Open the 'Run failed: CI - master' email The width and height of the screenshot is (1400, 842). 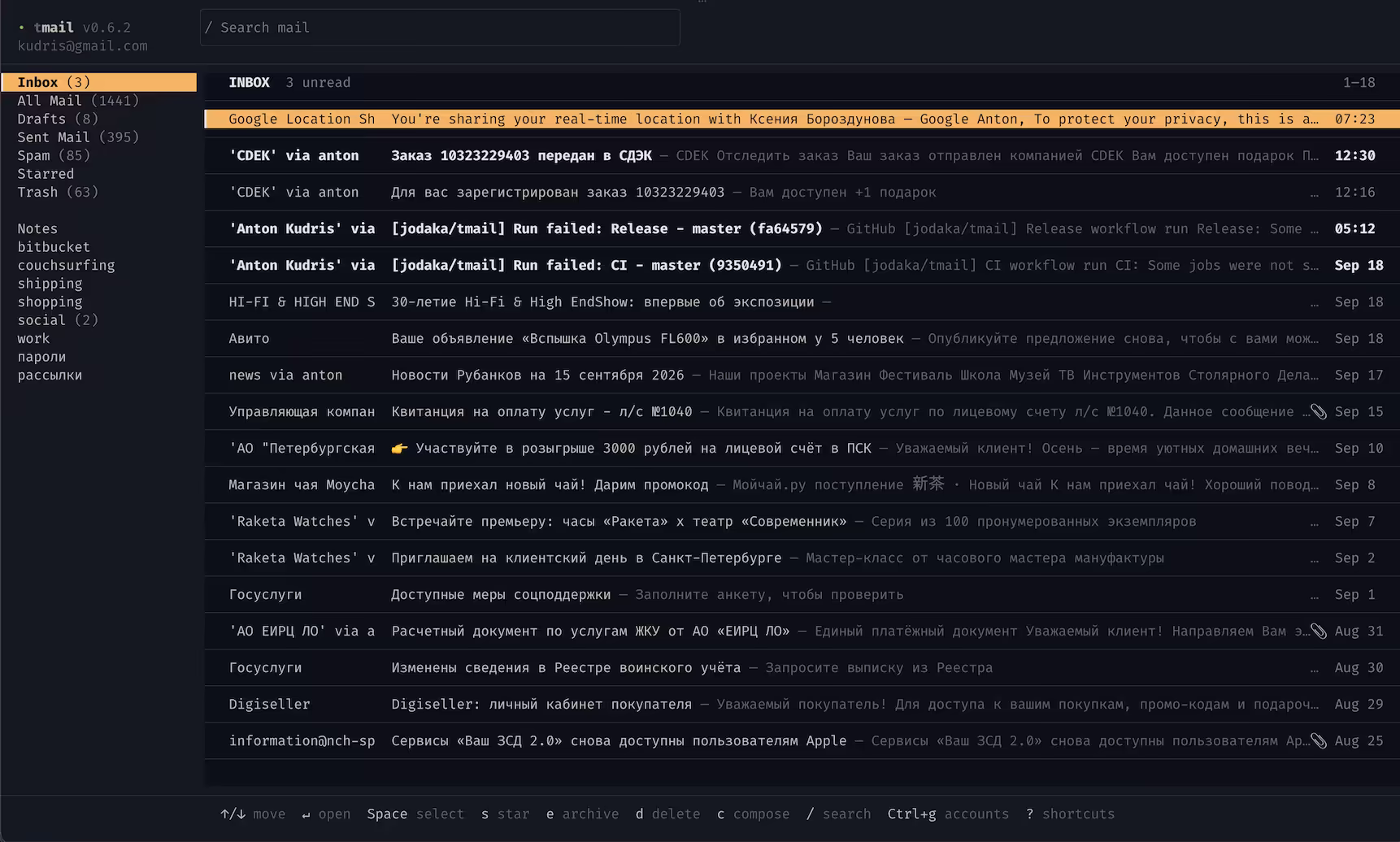pos(802,265)
